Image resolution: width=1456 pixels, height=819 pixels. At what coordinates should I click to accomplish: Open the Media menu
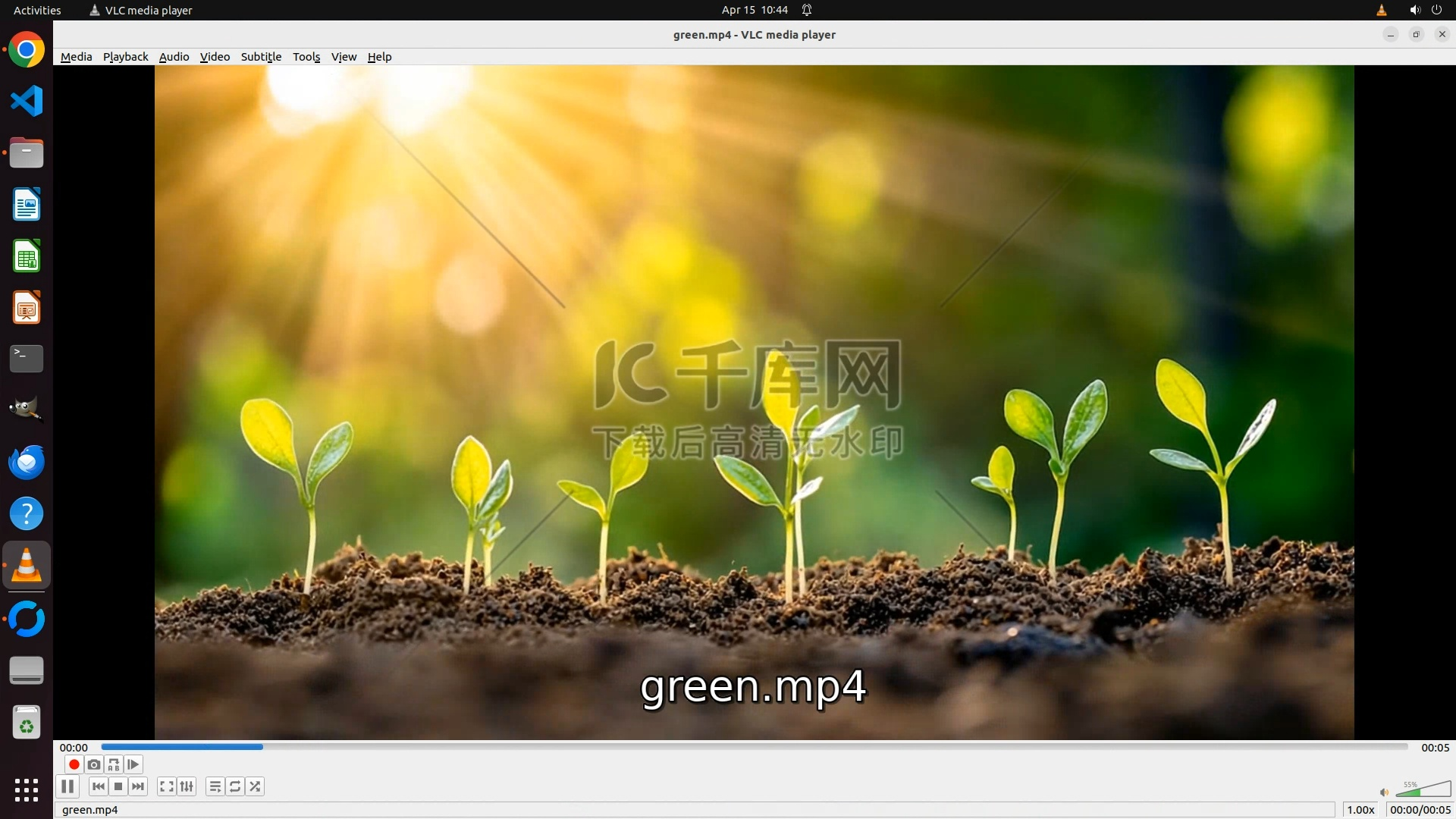76,57
